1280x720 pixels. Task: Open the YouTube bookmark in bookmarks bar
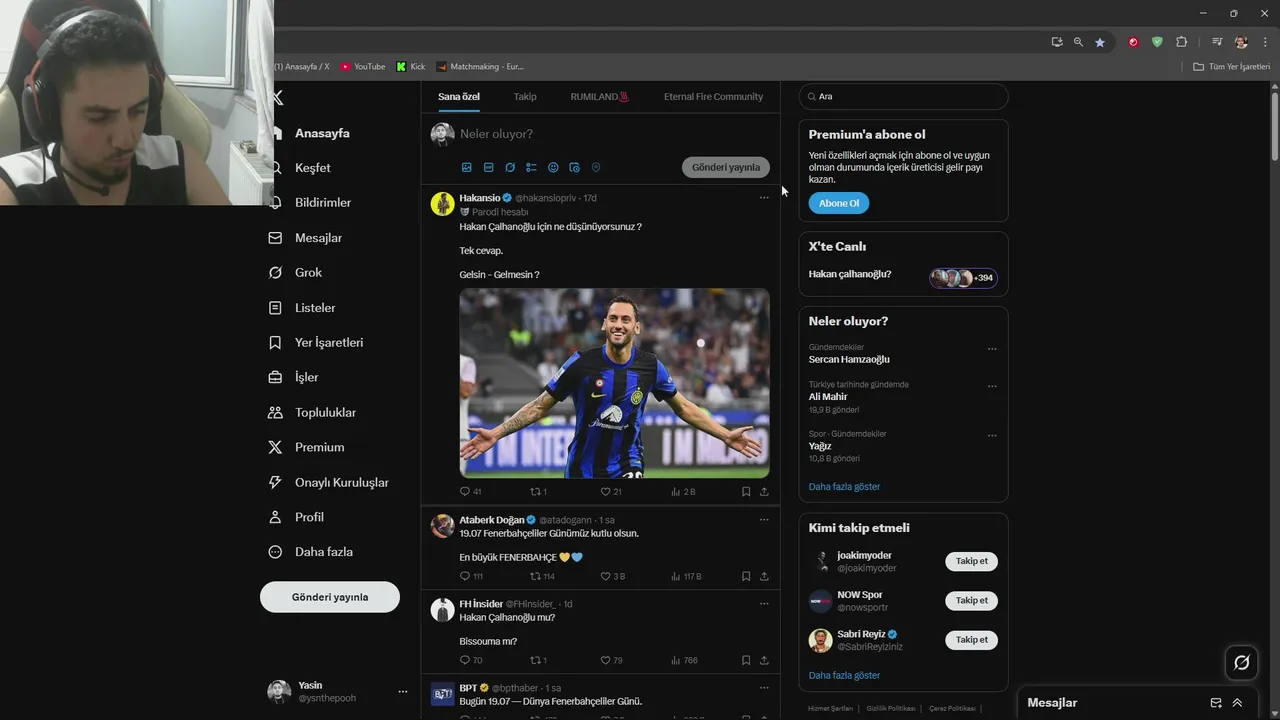362,66
